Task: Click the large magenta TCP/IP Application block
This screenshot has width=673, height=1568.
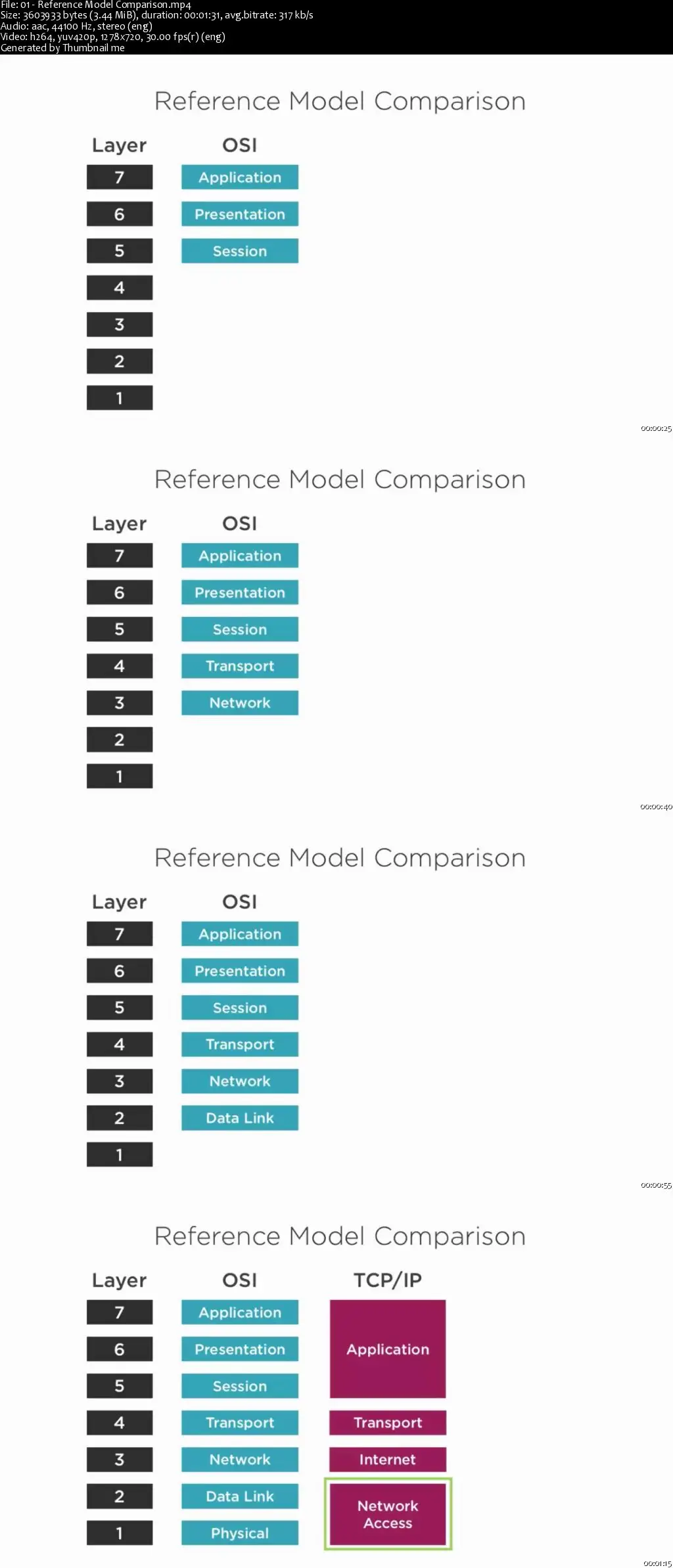Action: coord(388,1349)
